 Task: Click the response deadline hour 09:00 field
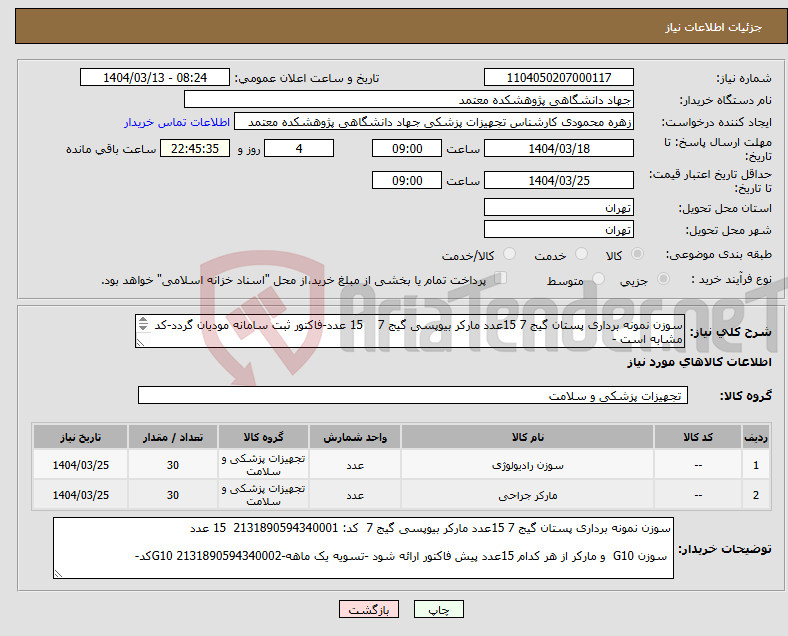pos(407,149)
